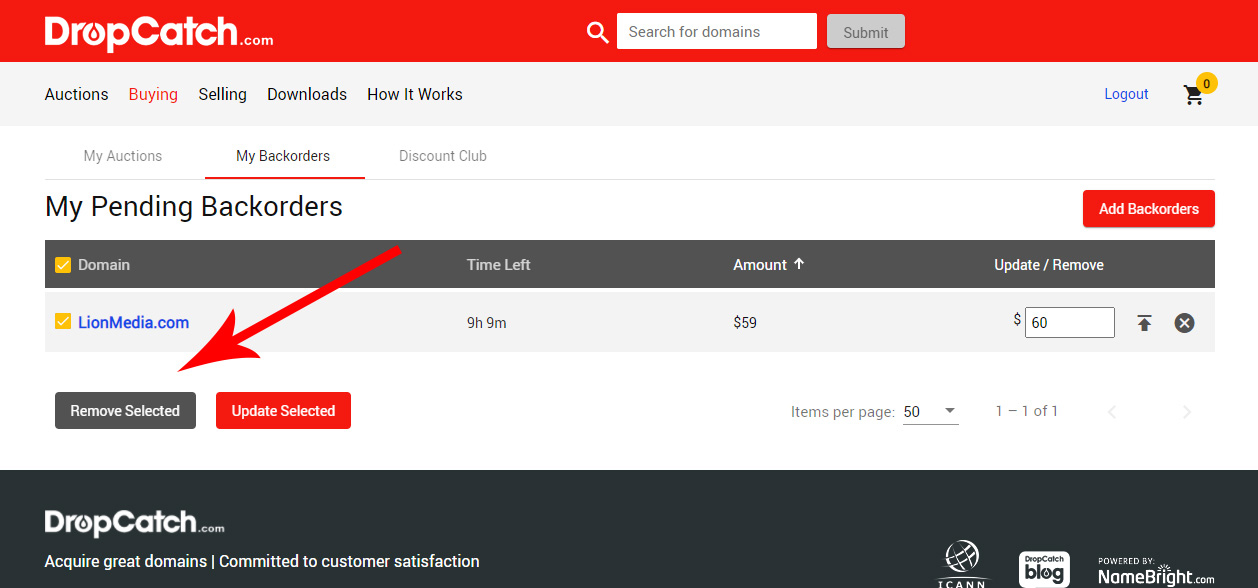1258x588 pixels.
Task: Click the Logout link
Action: [x=1126, y=94]
